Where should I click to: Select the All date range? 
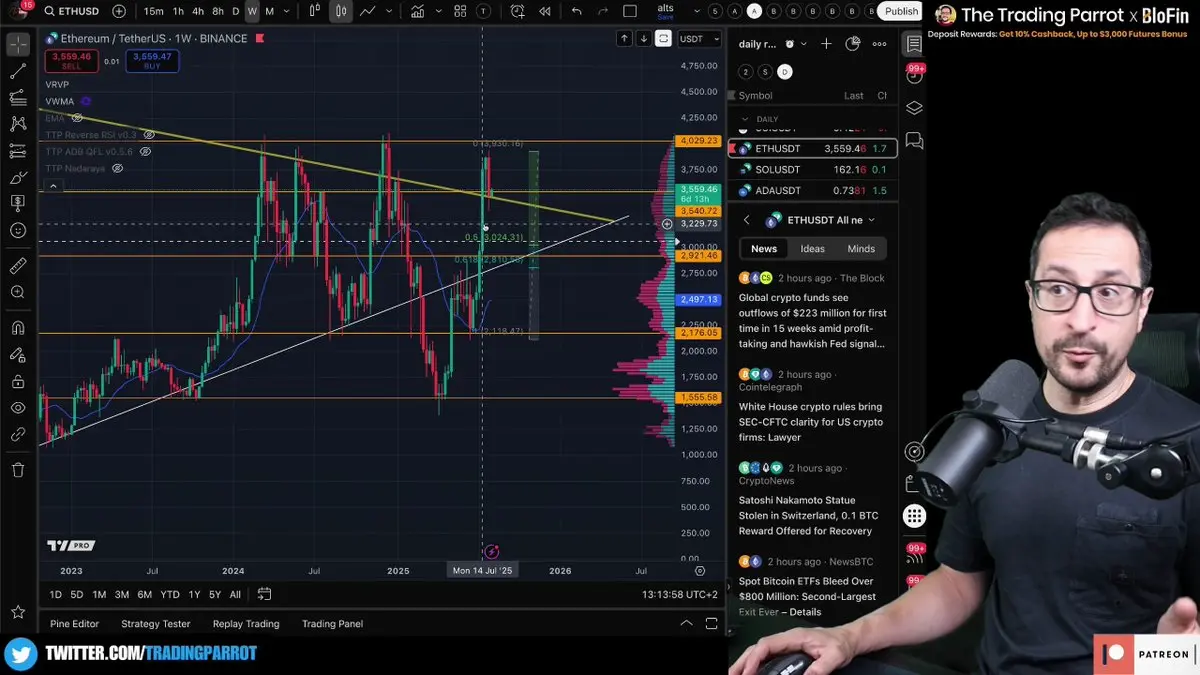click(x=235, y=594)
